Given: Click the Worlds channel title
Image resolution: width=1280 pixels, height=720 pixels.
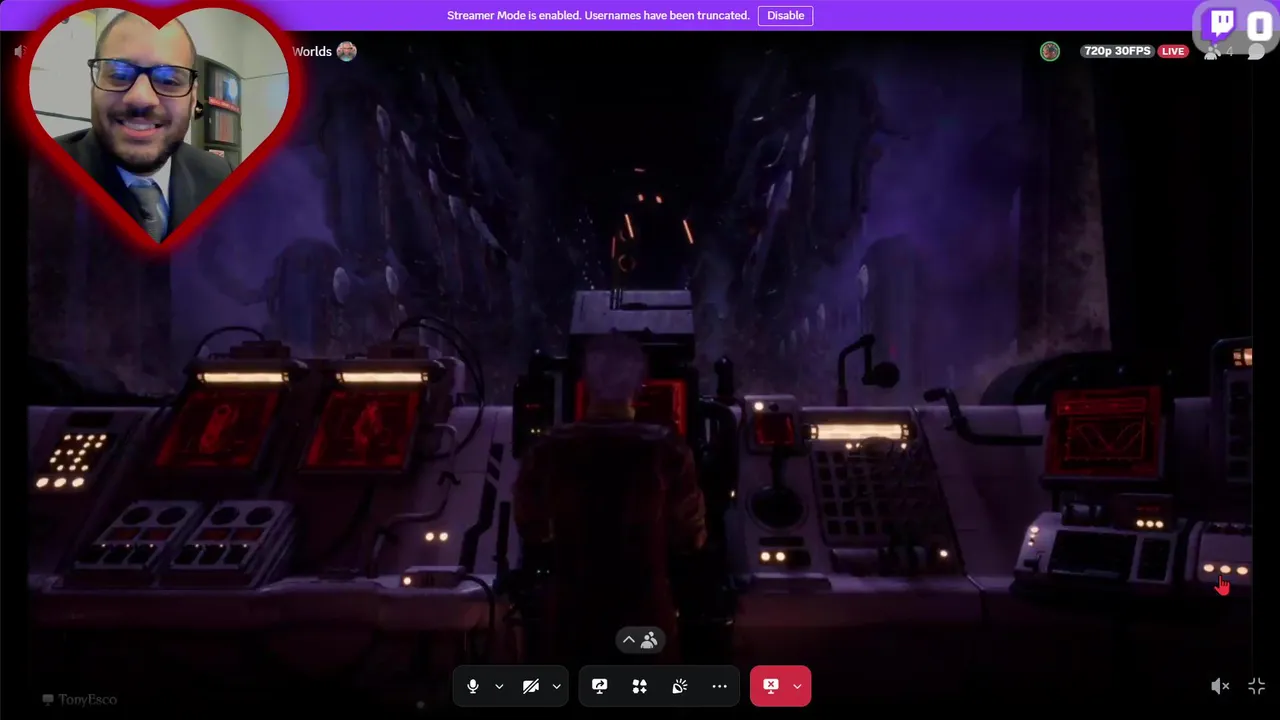Looking at the screenshot, I should click(x=312, y=51).
